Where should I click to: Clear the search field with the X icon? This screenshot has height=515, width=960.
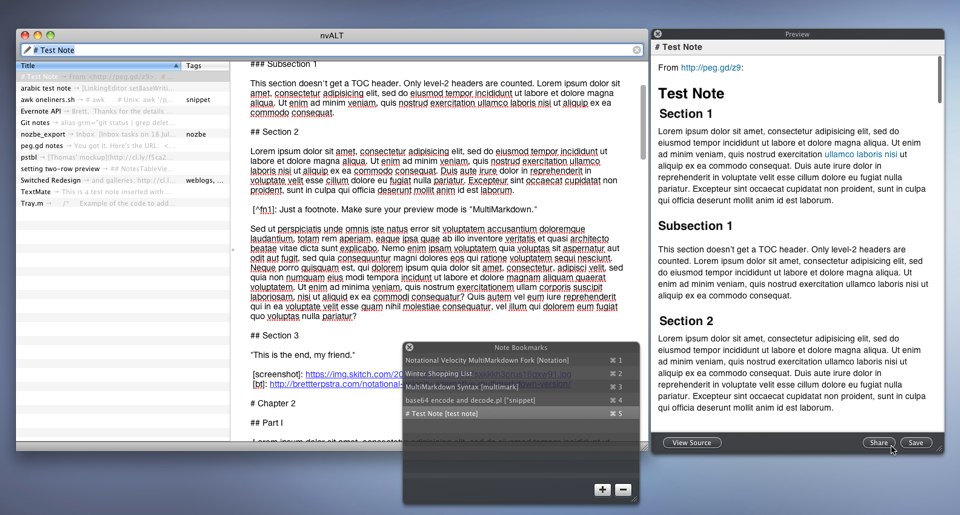637,50
